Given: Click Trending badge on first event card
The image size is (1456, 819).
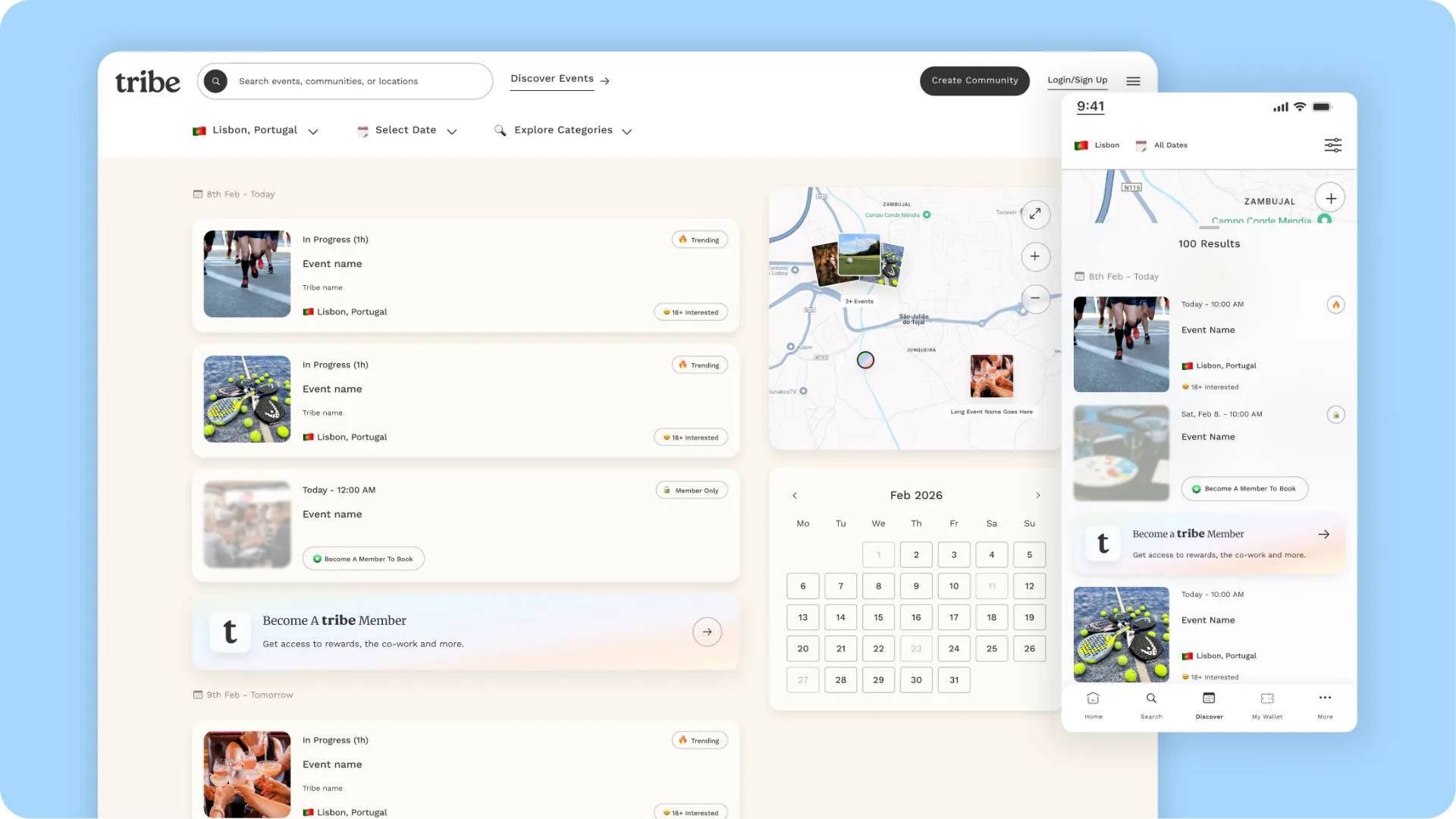Looking at the screenshot, I should coord(699,240).
